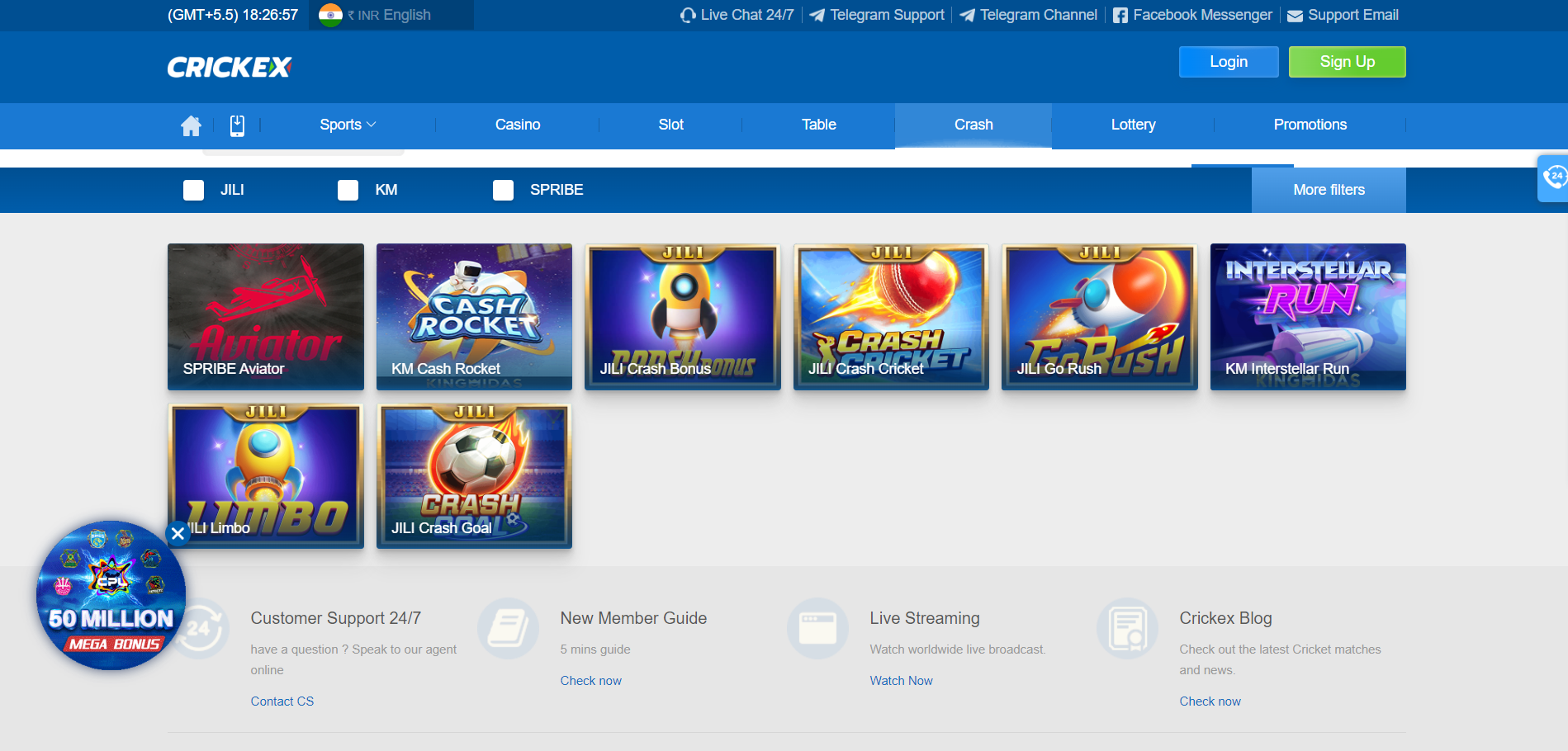The height and width of the screenshot is (751, 1568).
Task: Click the Support Email envelope icon
Action: 1295,16
